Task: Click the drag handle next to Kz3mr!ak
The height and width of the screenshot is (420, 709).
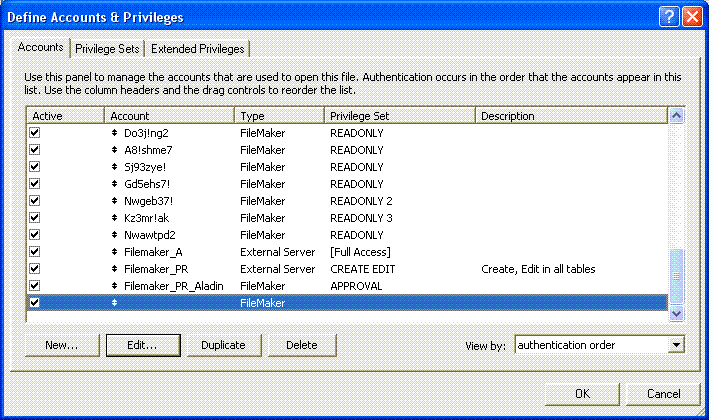Action: click(114, 218)
